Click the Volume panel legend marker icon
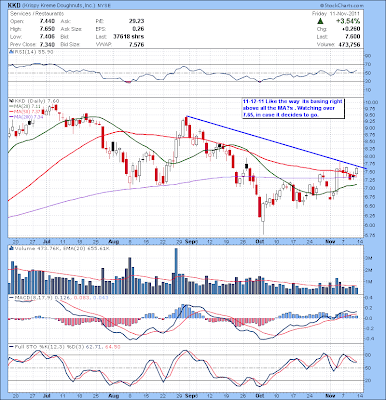The image size is (386, 400). [11, 248]
